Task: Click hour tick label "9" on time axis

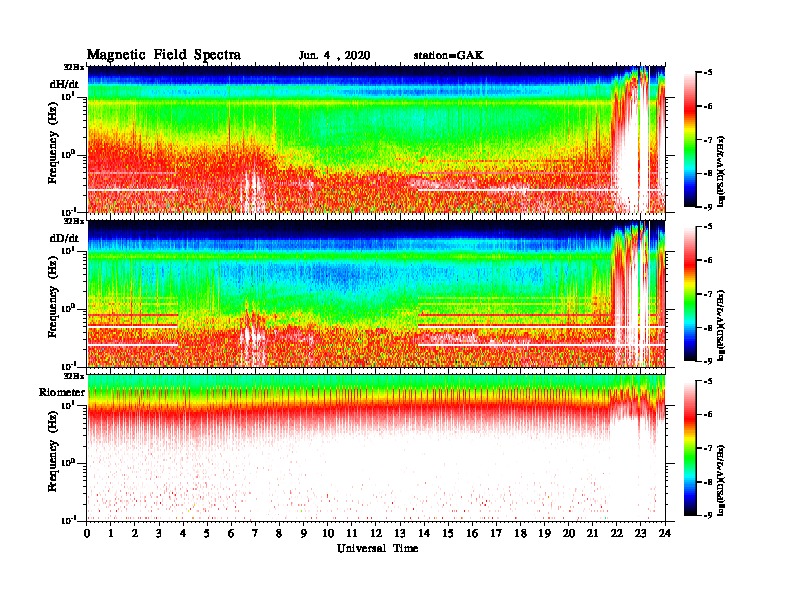Action: pyautogui.click(x=304, y=533)
